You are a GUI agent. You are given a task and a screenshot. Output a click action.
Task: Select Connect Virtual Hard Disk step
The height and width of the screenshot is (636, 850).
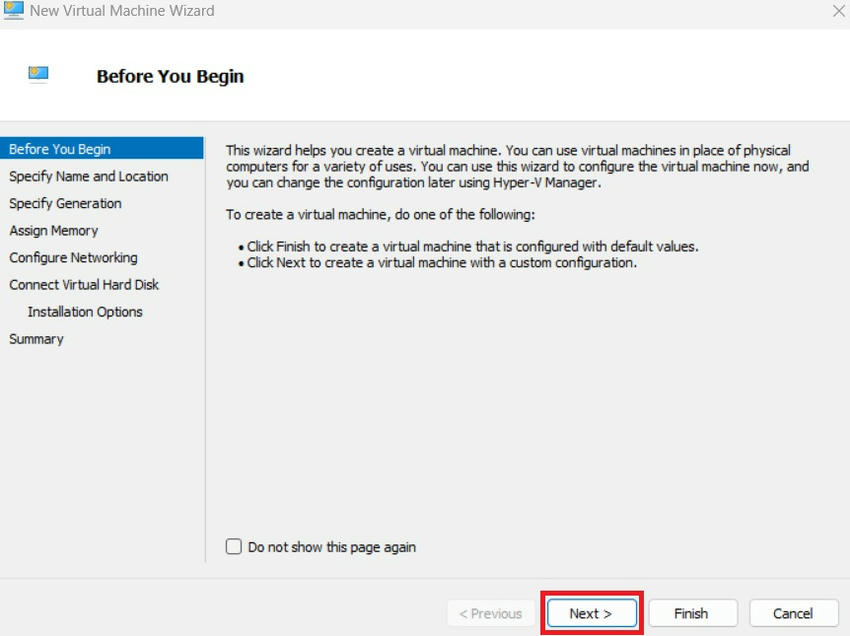click(x=85, y=284)
